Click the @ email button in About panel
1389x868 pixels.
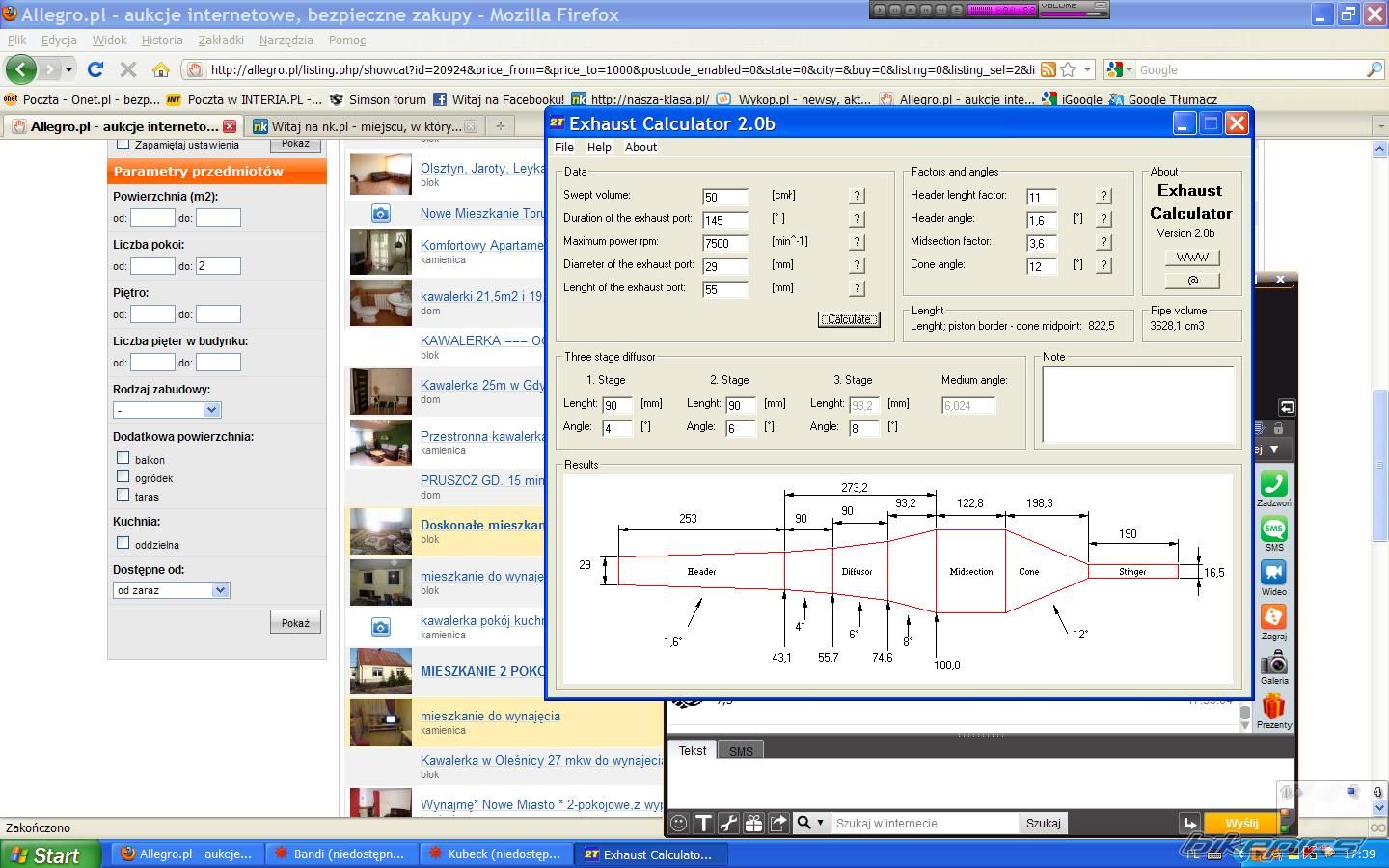coord(1192,281)
